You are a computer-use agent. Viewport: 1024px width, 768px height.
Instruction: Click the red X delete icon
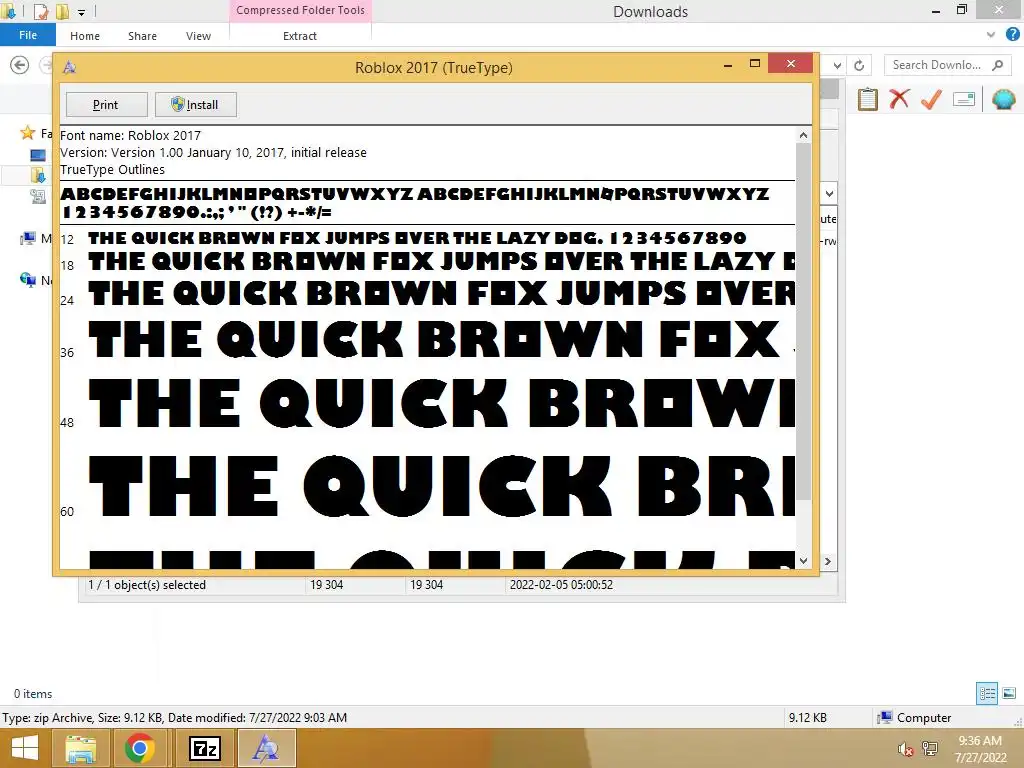click(899, 99)
